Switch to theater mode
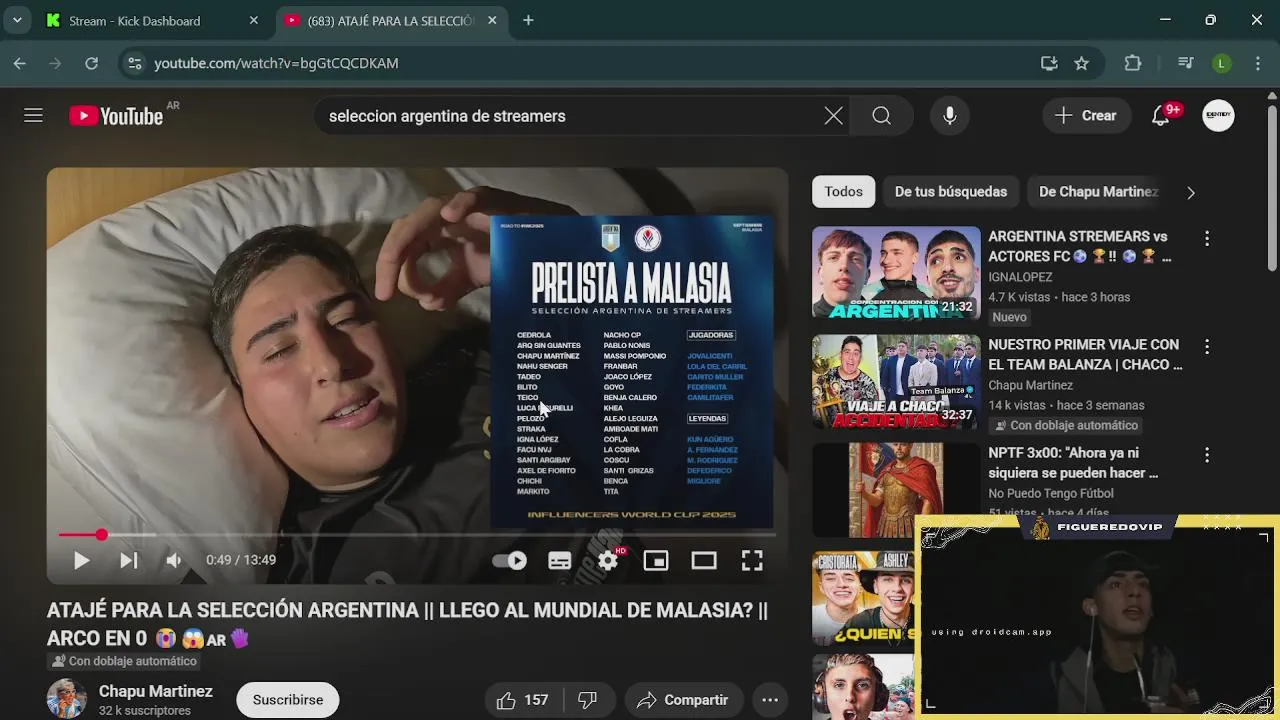The image size is (1280, 720). point(704,560)
